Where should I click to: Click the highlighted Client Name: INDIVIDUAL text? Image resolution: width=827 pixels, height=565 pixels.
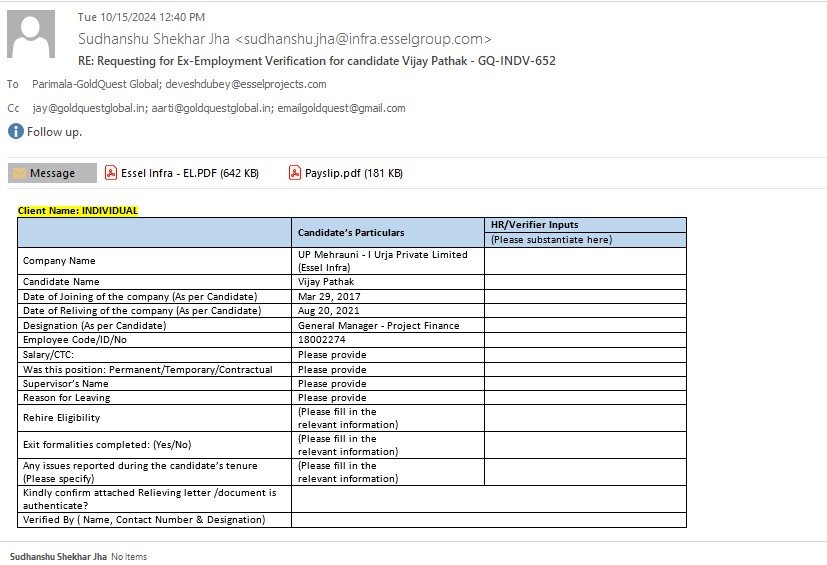pos(77,211)
